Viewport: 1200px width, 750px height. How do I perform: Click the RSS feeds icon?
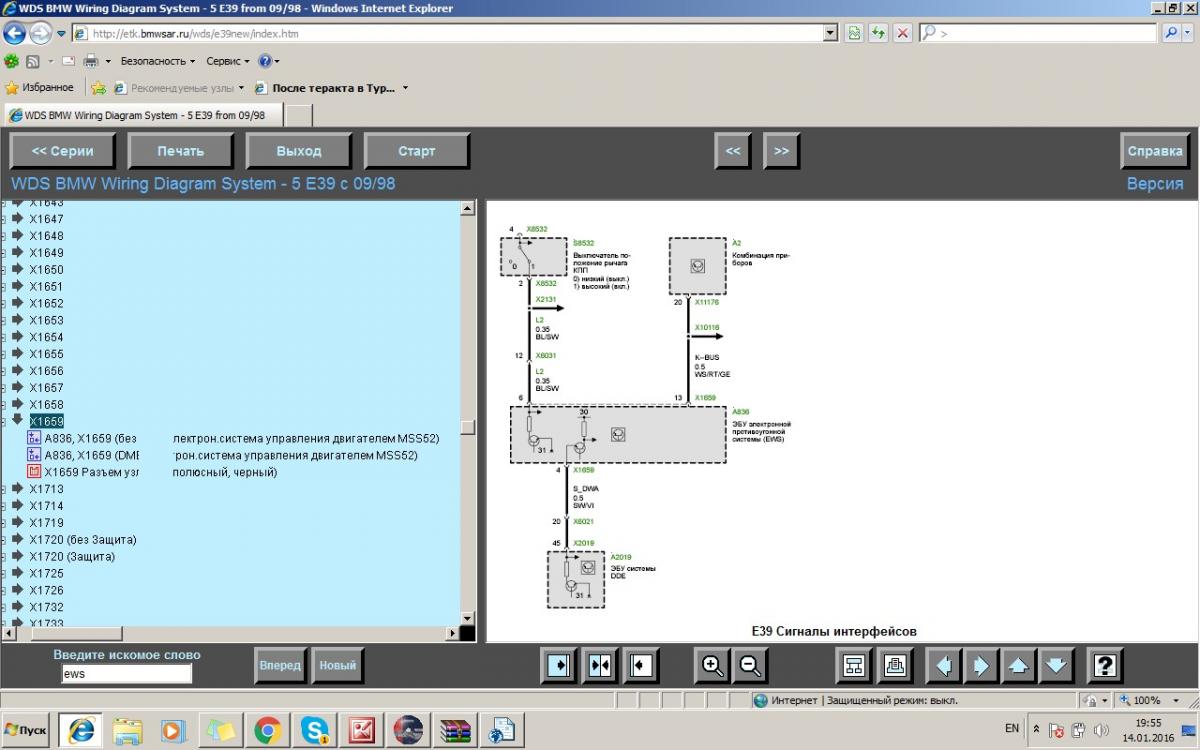point(33,61)
